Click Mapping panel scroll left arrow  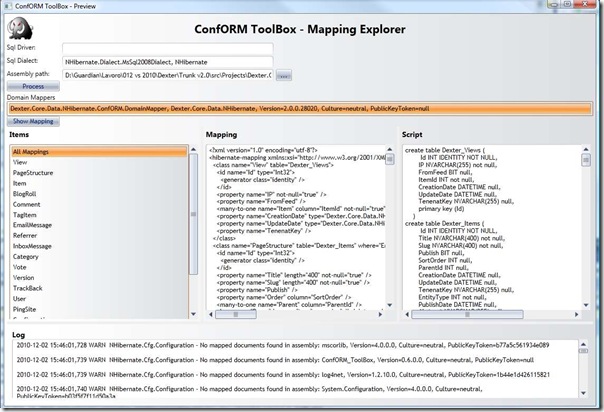pos(211,314)
